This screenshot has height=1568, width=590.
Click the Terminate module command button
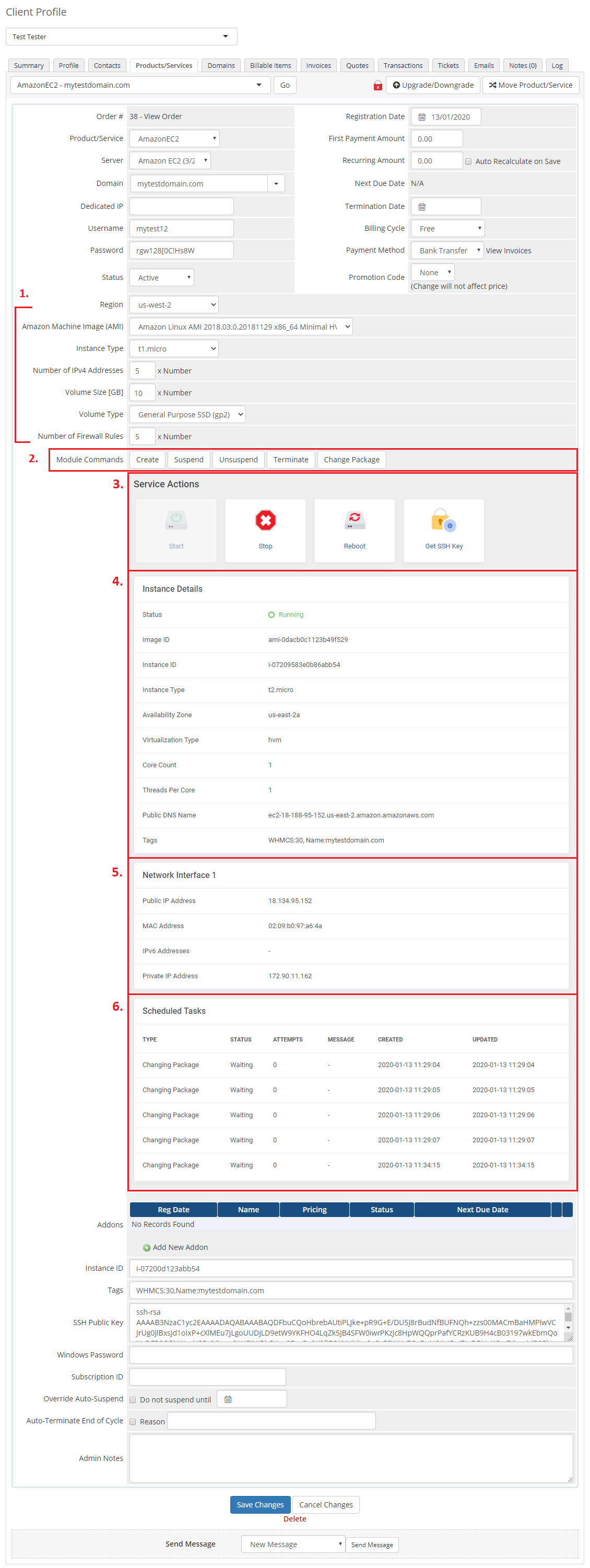[291, 460]
